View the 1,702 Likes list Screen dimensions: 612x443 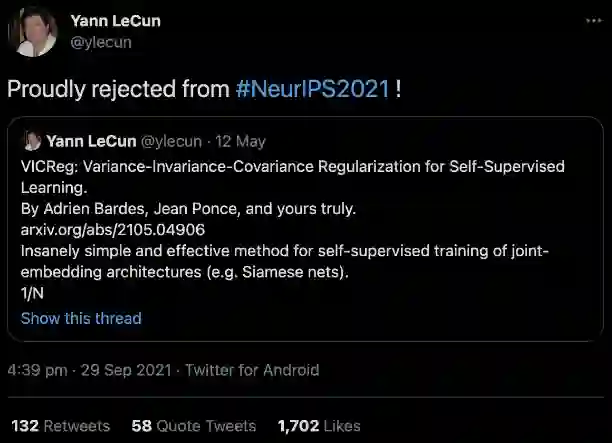(319, 426)
